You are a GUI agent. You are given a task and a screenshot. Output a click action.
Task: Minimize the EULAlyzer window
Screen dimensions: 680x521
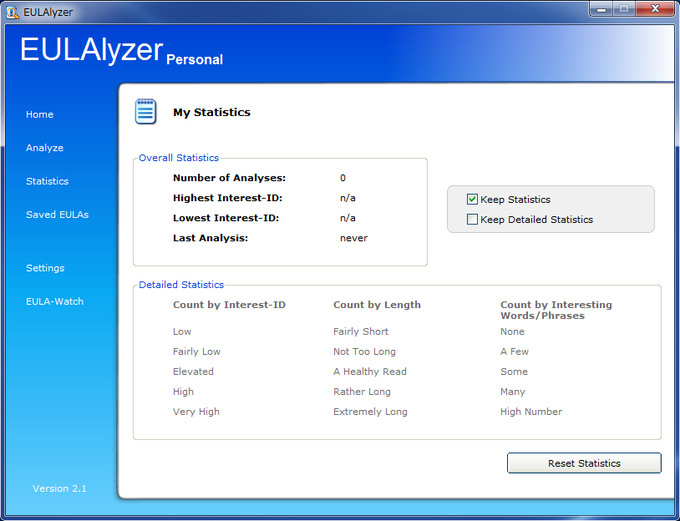pyautogui.click(x=601, y=9)
